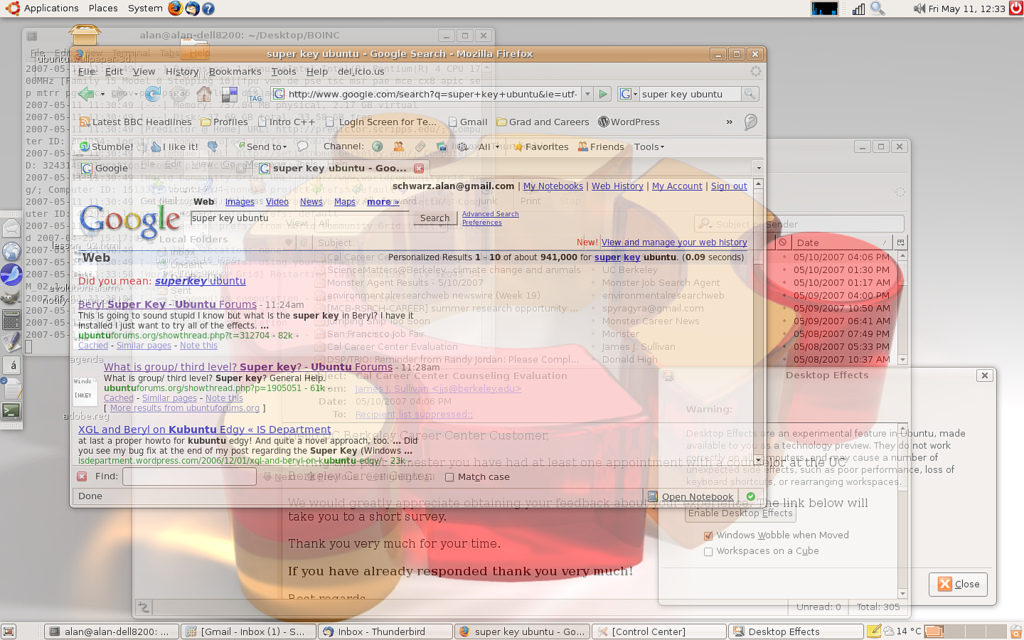Open Beryl Super Key Ubuntu Forums result
Image resolution: width=1024 pixels, height=640 pixels.
167,304
